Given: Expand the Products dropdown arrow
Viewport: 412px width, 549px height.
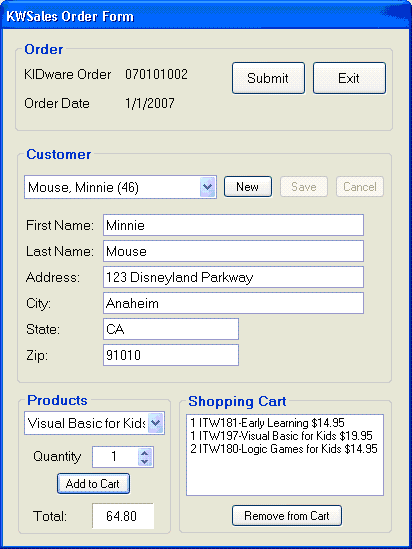Looking at the screenshot, I should point(155,423).
